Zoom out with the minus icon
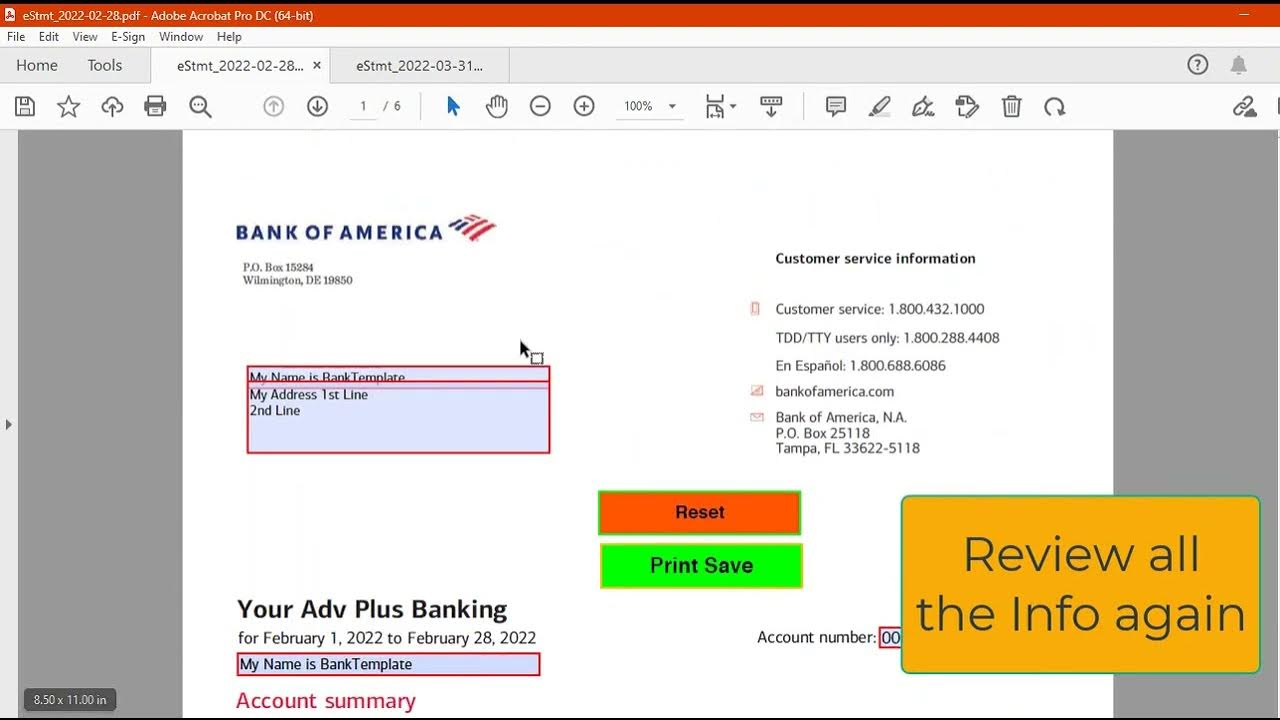Viewport: 1280px width, 720px height. coord(540,106)
